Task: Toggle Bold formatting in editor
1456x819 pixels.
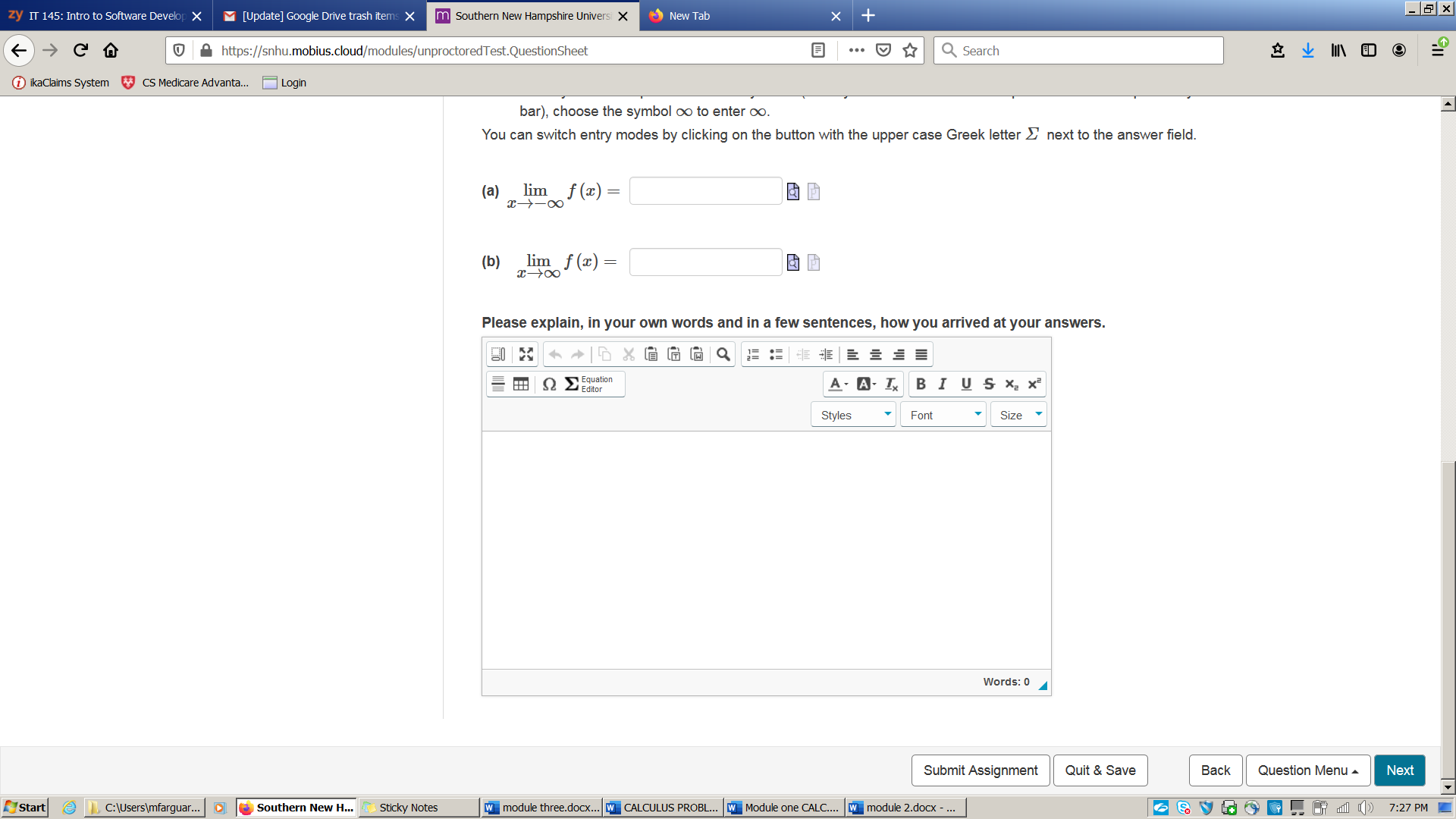Action: pyautogui.click(x=921, y=384)
